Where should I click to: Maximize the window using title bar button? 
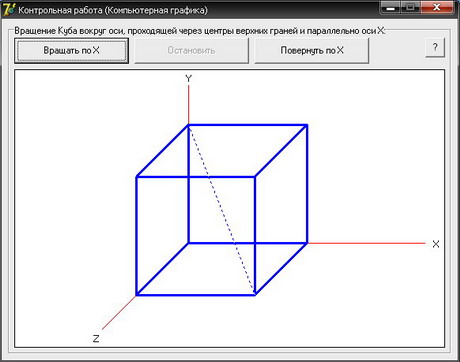pyautogui.click(x=411, y=8)
